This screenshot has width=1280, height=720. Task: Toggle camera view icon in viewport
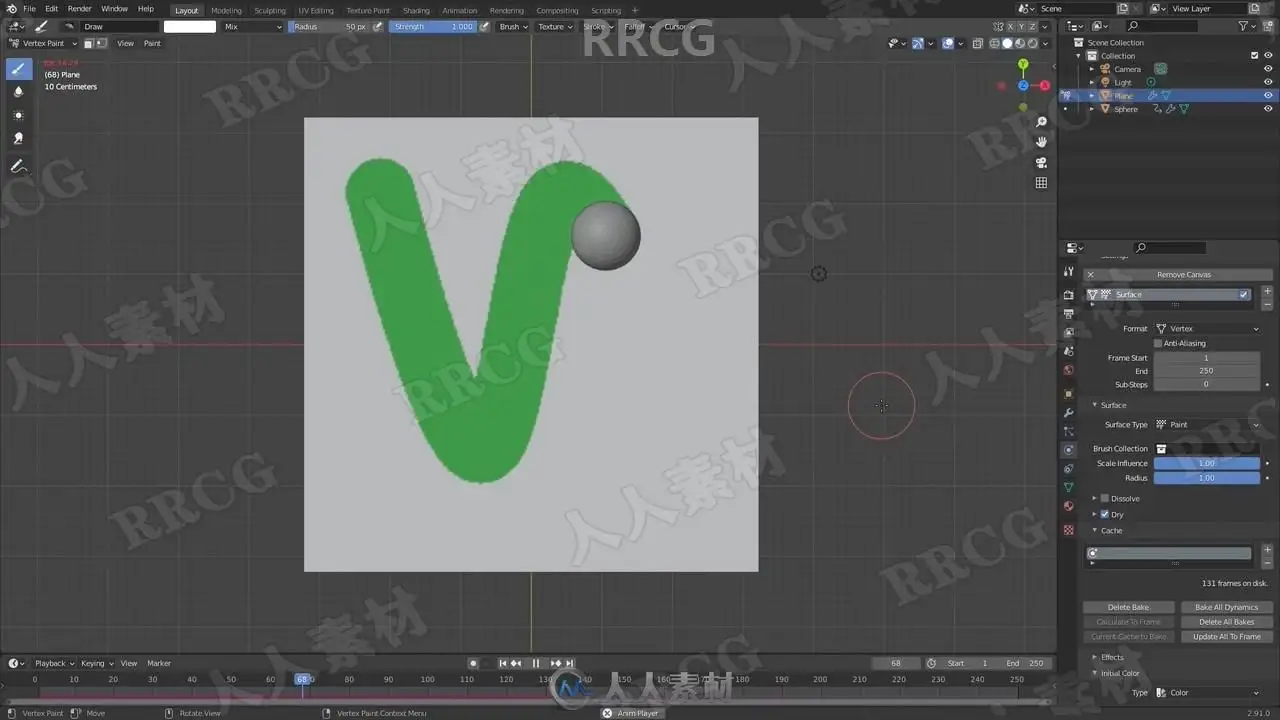tap(1041, 162)
